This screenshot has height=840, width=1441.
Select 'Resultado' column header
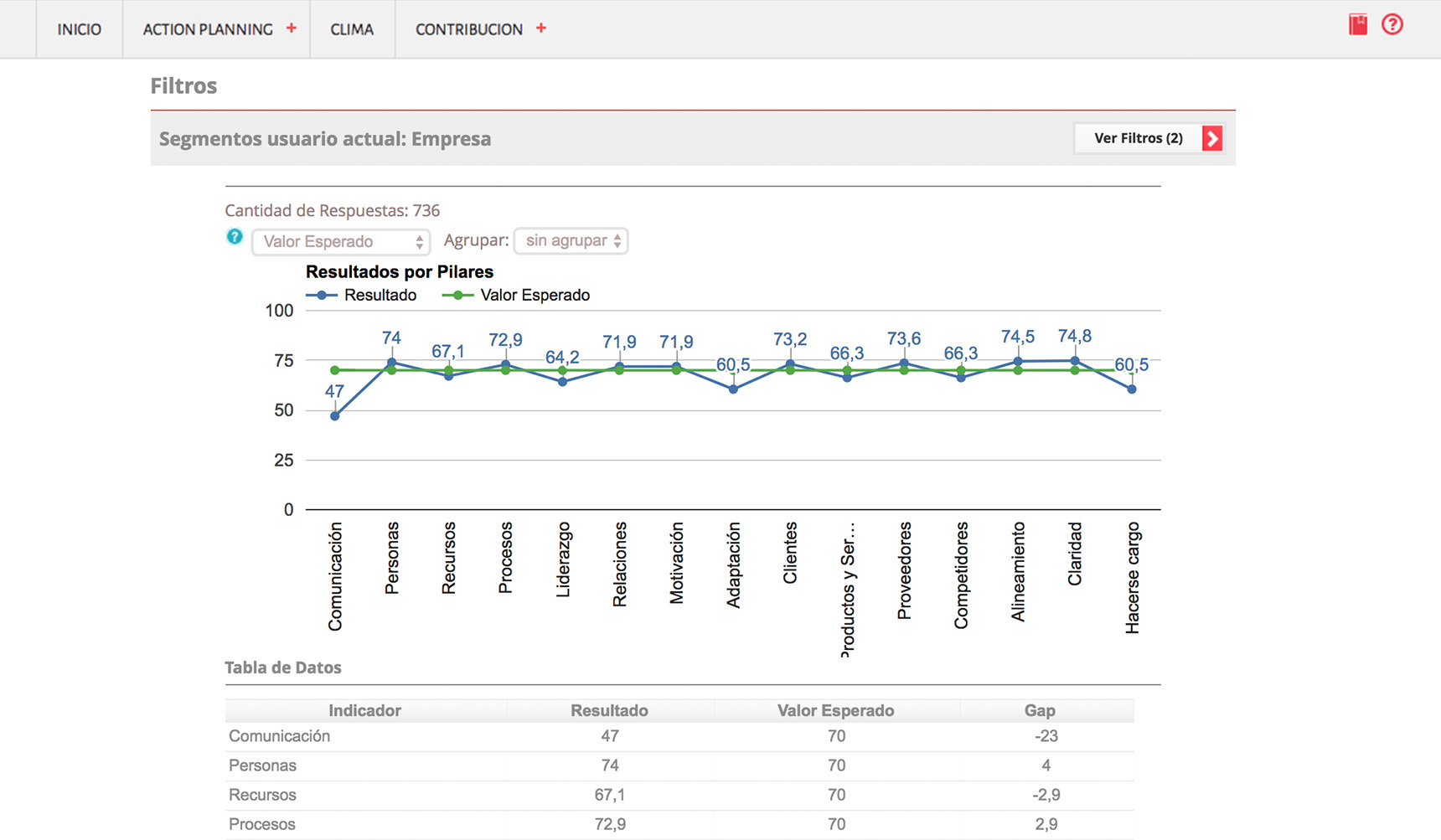(x=610, y=710)
